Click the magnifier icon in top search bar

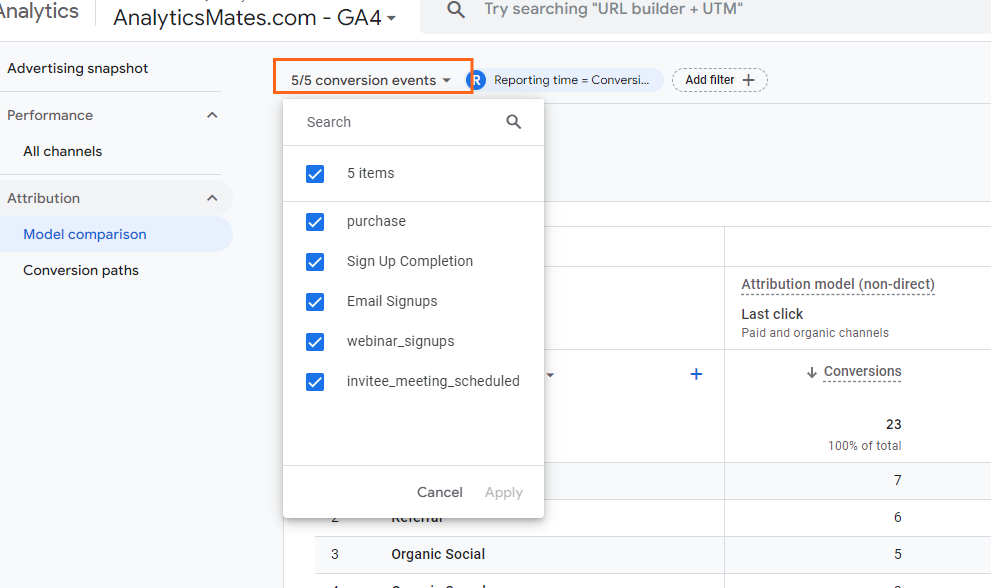[456, 9]
